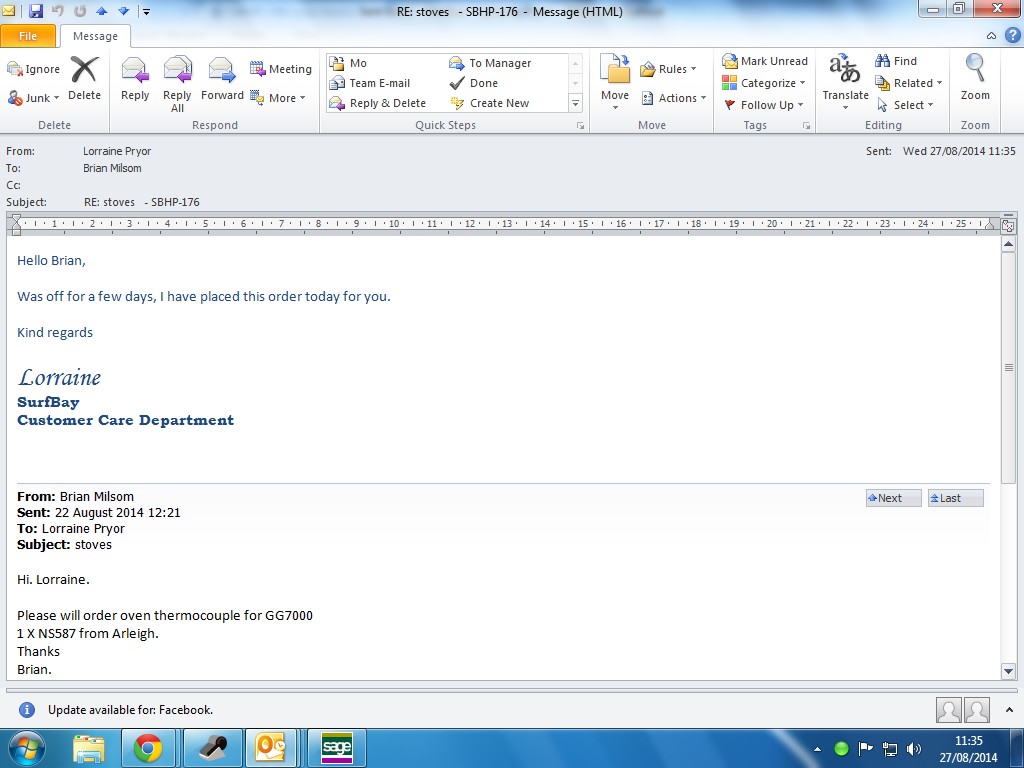
Task: Choose Reply All in Respond group
Action: 177,84
